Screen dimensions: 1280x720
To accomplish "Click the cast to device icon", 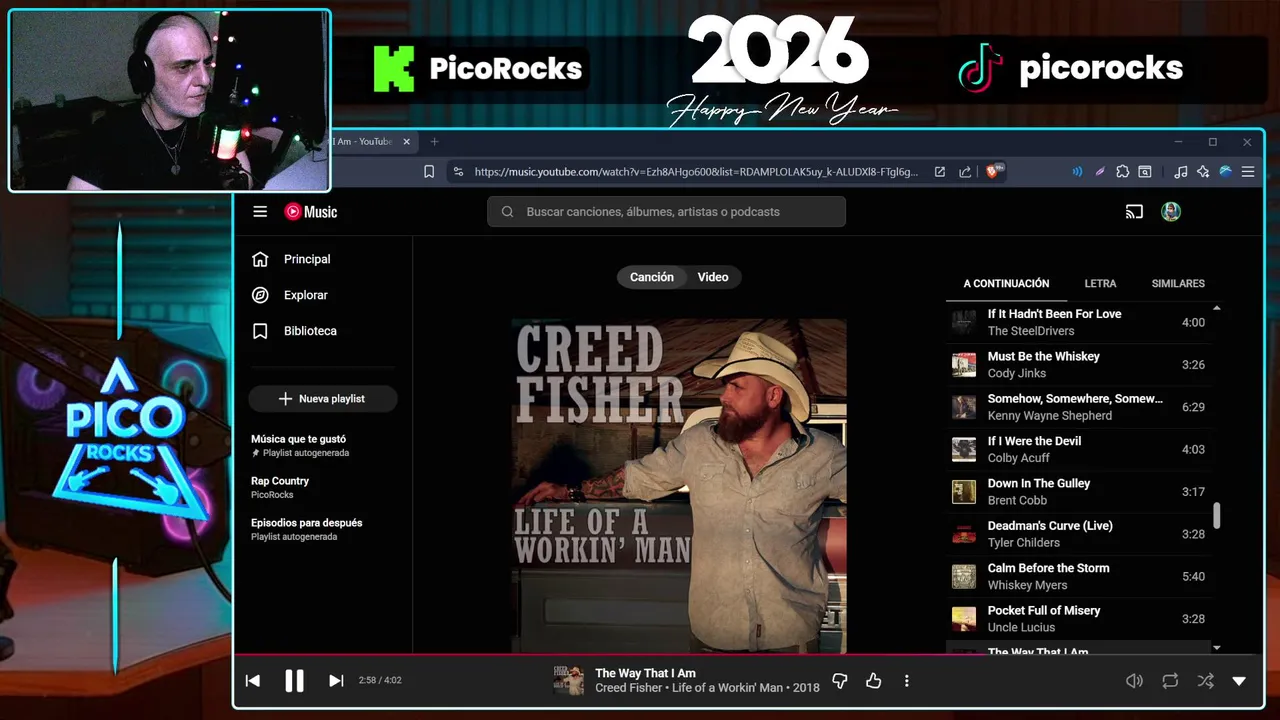I will coord(1134,212).
